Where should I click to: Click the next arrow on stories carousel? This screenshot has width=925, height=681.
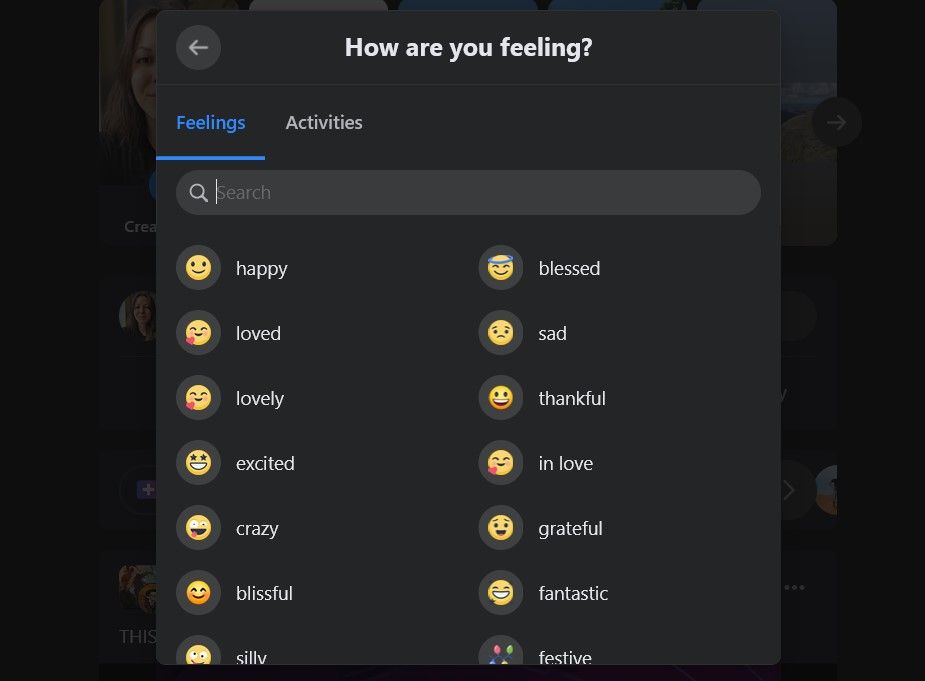(x=836, y=123)
